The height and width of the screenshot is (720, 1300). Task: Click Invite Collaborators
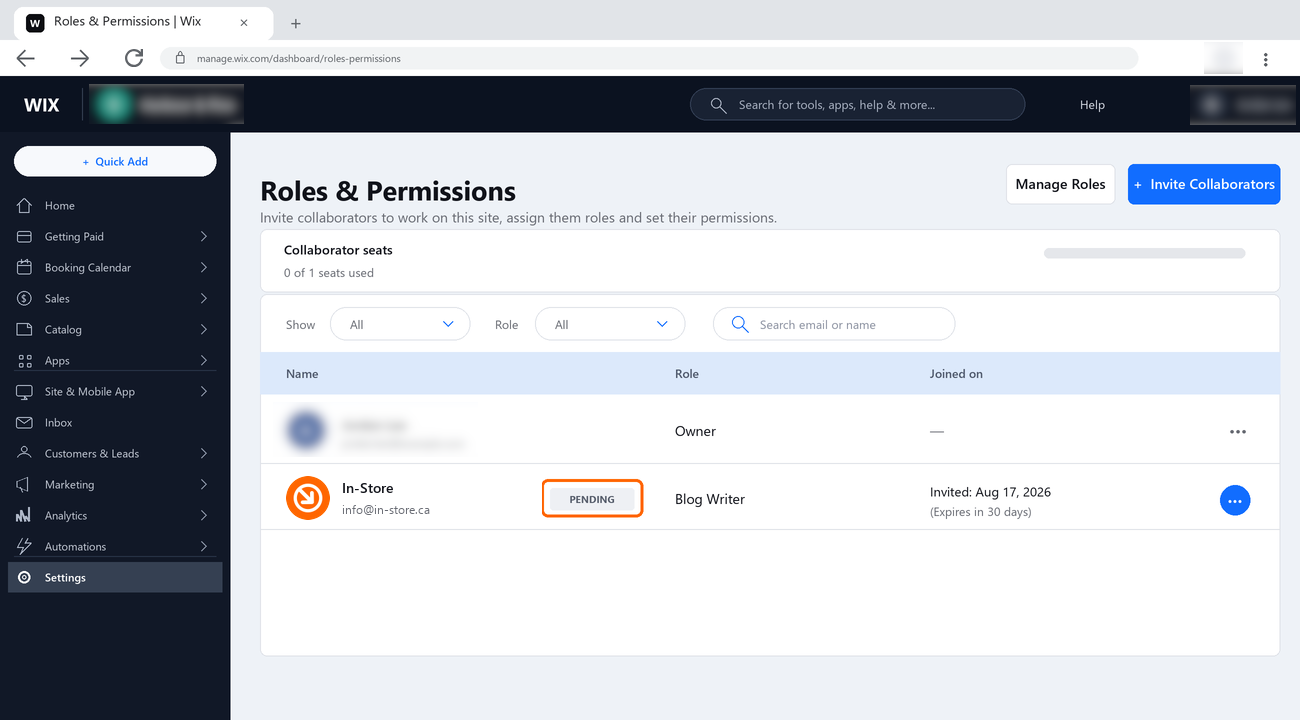[x=1204, y=184]
